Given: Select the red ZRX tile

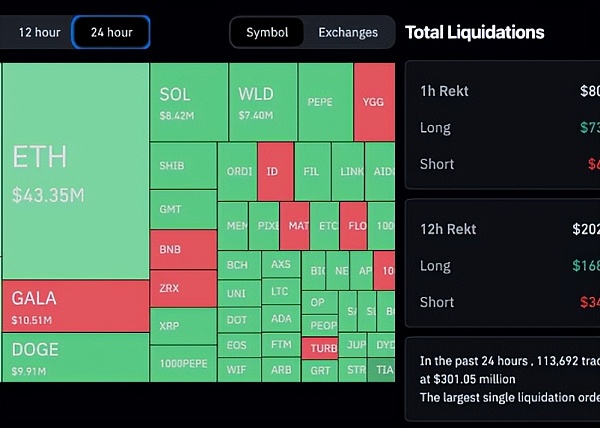Looking at the screenshot, I should pyautogui.click(x=183, y=288).
